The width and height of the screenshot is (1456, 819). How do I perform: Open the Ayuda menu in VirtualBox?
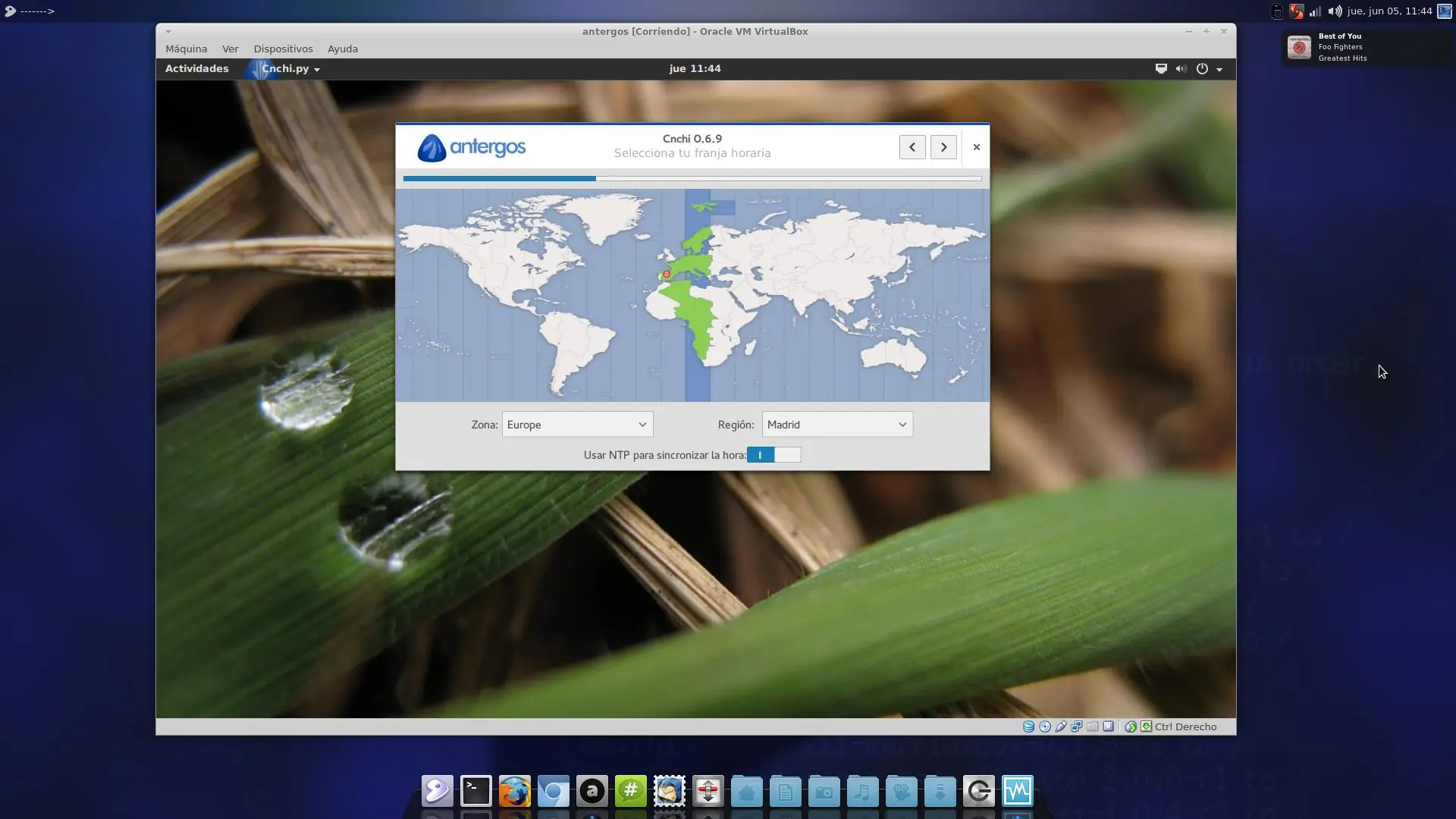pos(343,49)
